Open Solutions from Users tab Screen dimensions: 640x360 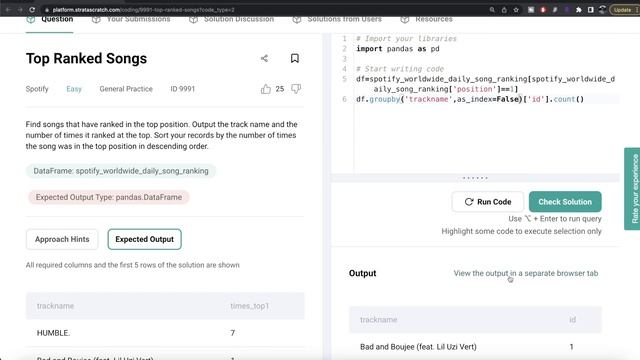[337, 20]
